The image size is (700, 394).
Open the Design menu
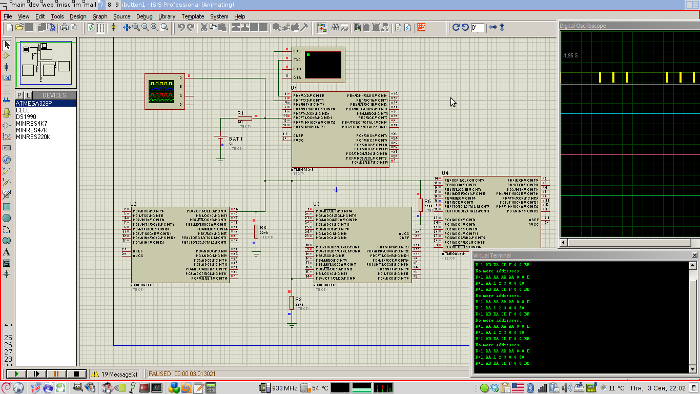(x=78, y=17)
